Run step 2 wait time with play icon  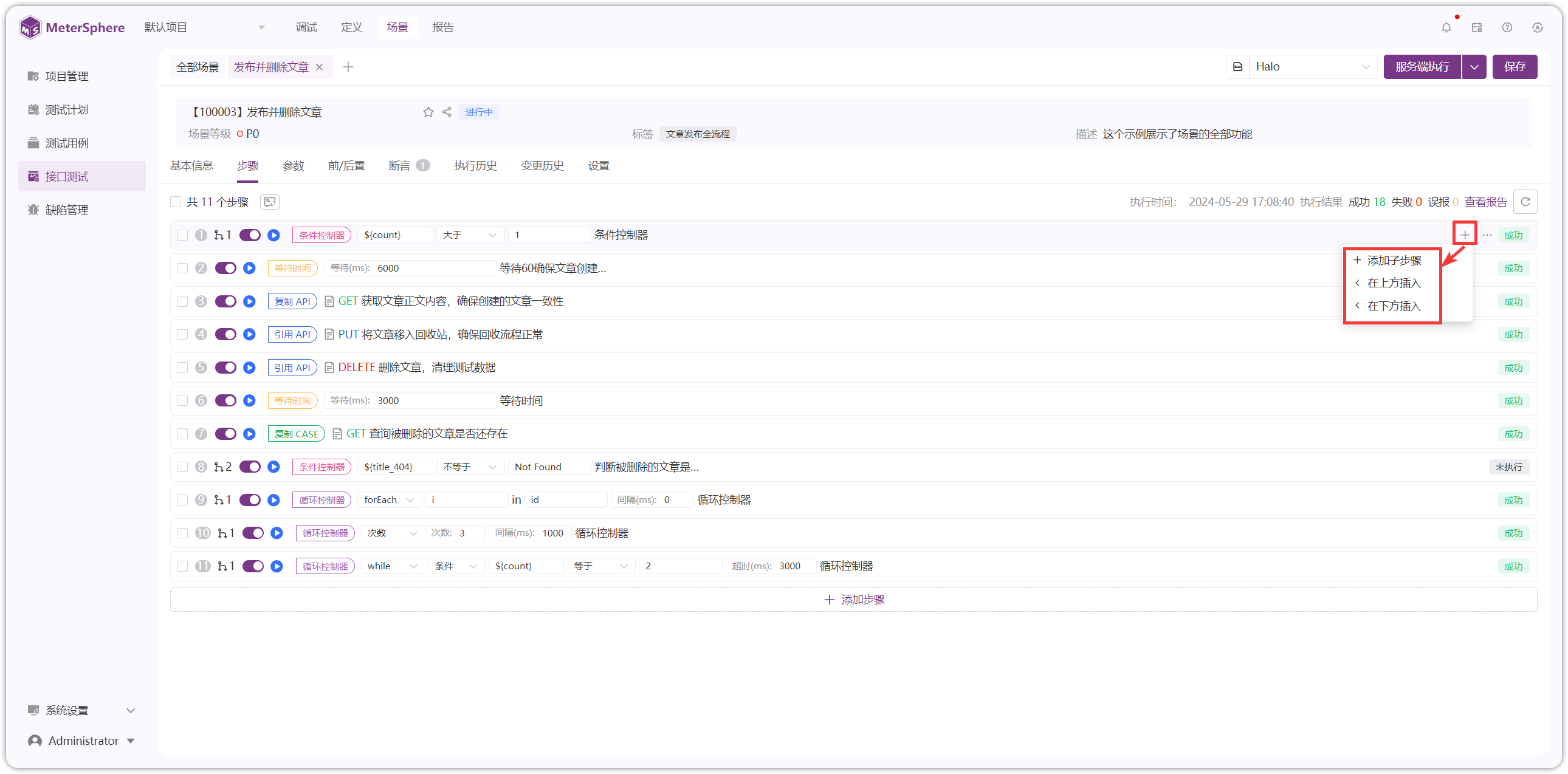[x=250, y=269]
